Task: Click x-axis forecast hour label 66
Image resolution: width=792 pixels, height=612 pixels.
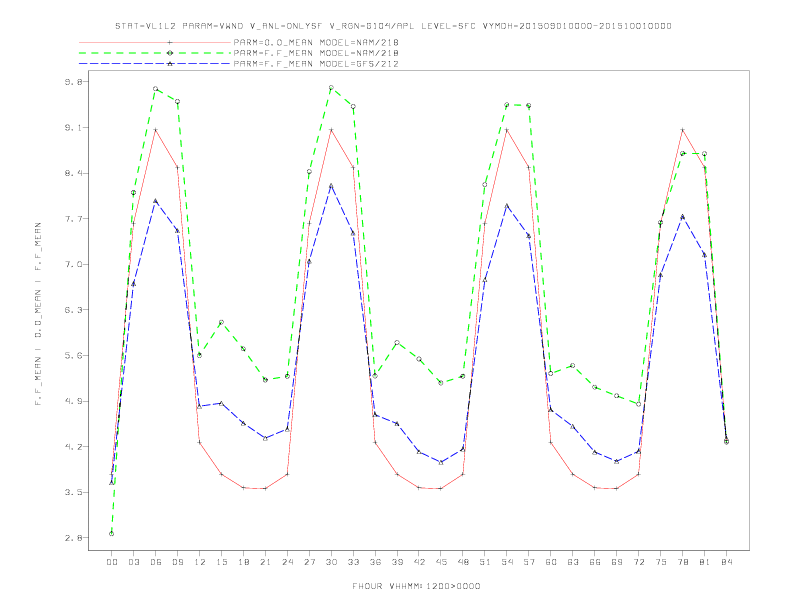Action: coord(595,562)
